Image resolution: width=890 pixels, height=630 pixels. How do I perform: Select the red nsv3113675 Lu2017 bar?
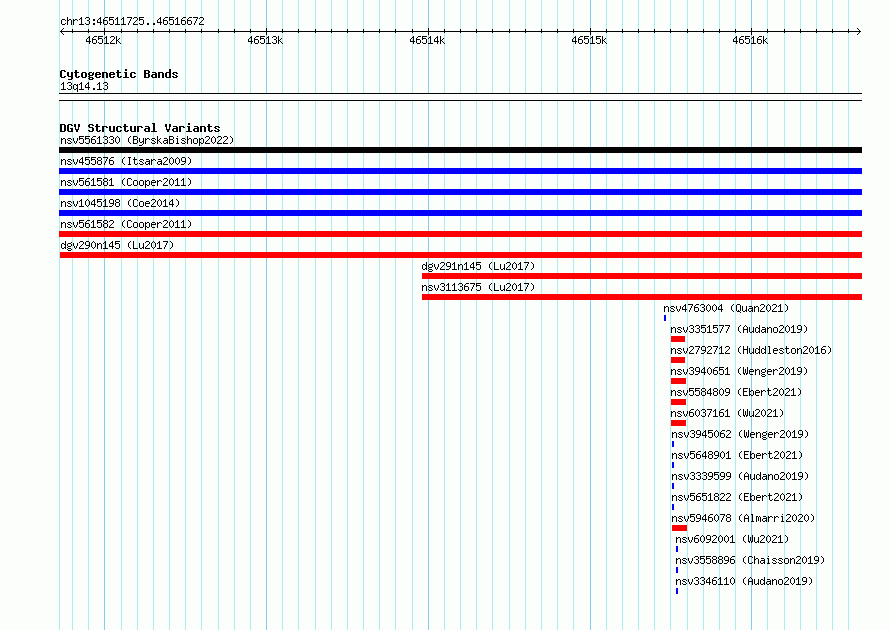click(x=642, y=297)
